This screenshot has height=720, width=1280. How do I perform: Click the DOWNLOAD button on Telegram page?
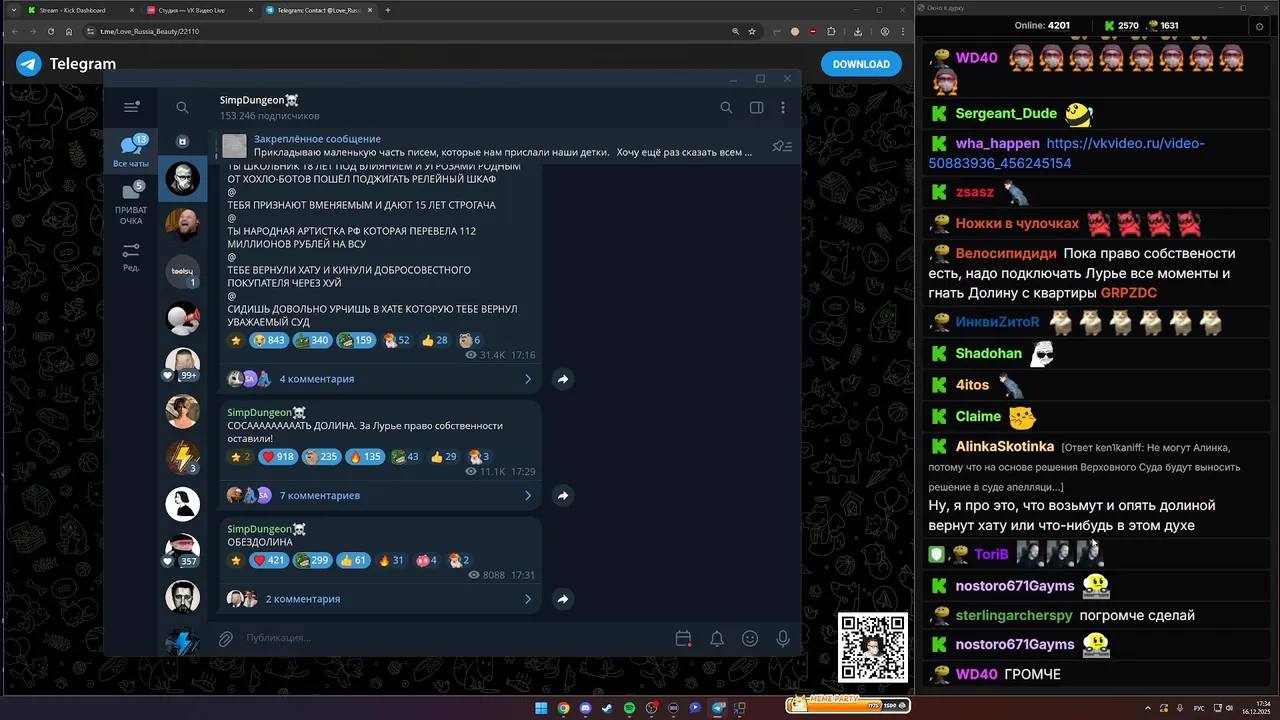pos(861,64)
